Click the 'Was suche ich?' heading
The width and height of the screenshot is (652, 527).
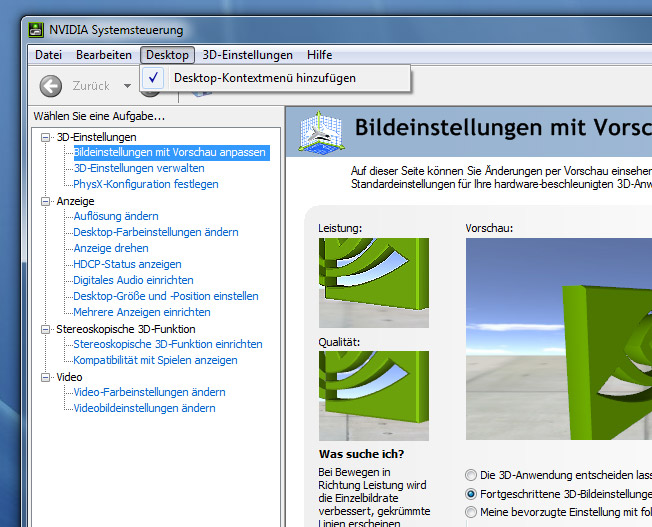click(x=361, y=454)
